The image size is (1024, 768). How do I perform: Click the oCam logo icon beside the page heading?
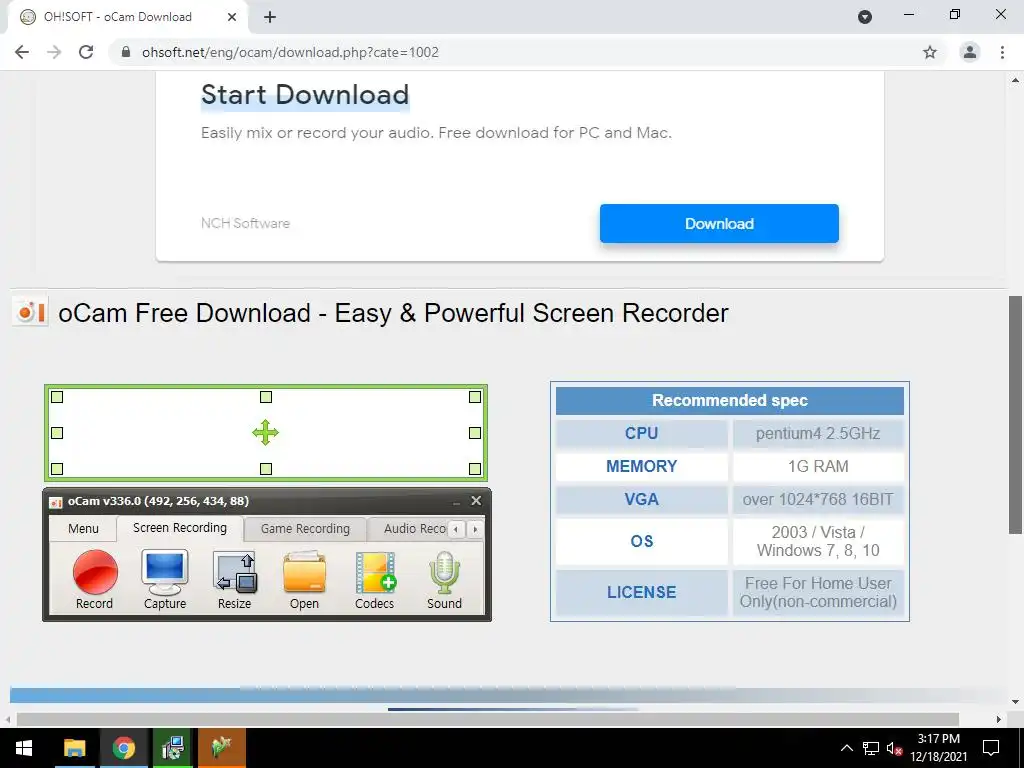pos(30,312)
